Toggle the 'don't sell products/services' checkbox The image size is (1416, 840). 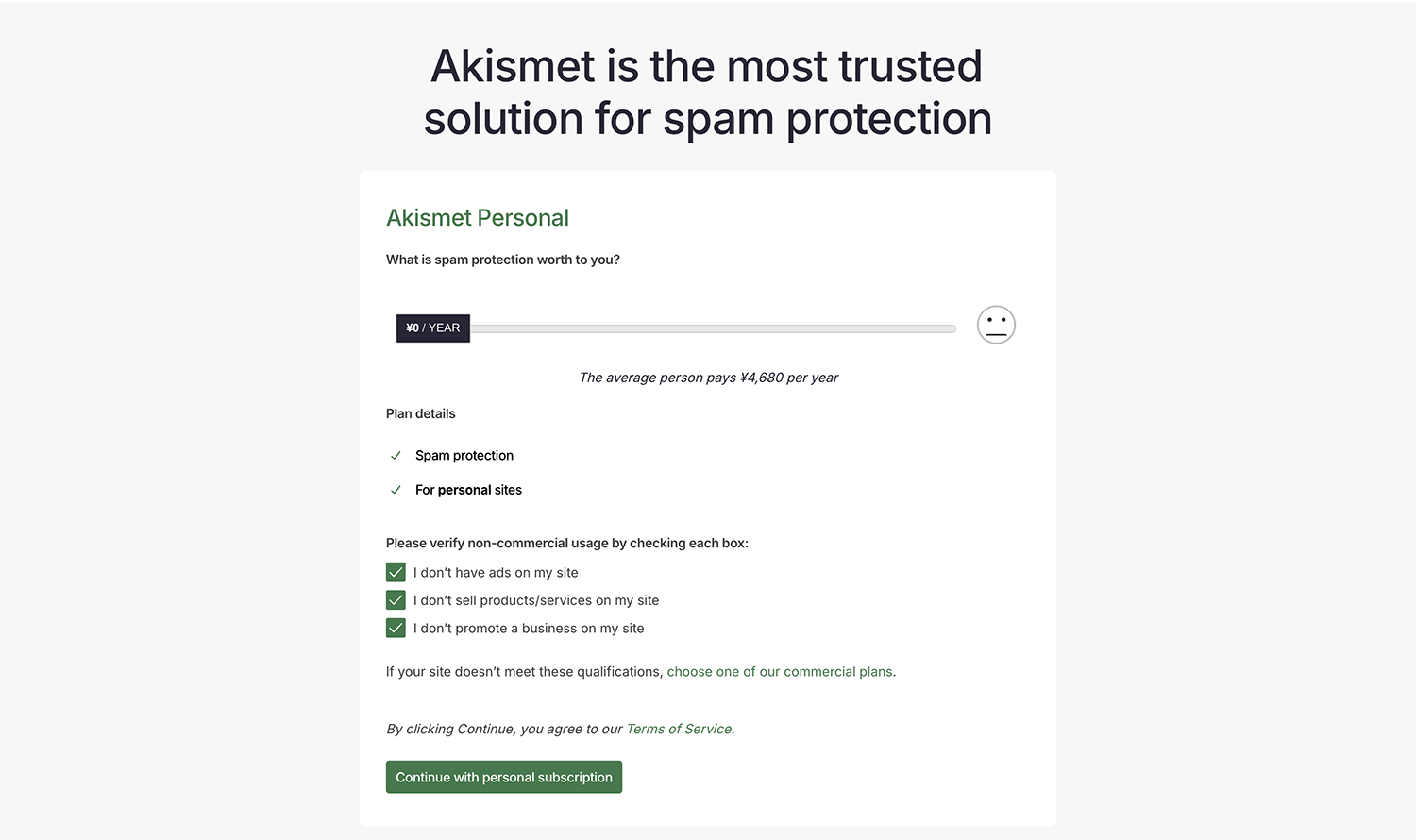pos(396,600)
